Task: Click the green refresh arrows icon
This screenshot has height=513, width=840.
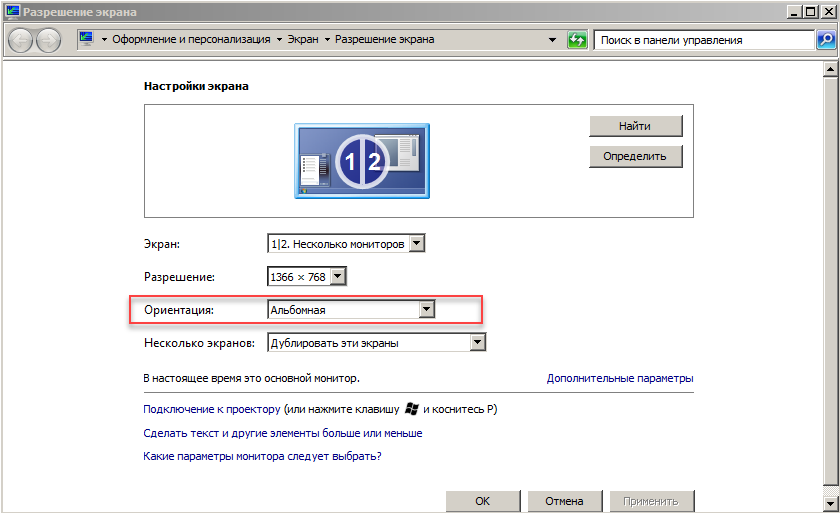Action: [577, 40]
